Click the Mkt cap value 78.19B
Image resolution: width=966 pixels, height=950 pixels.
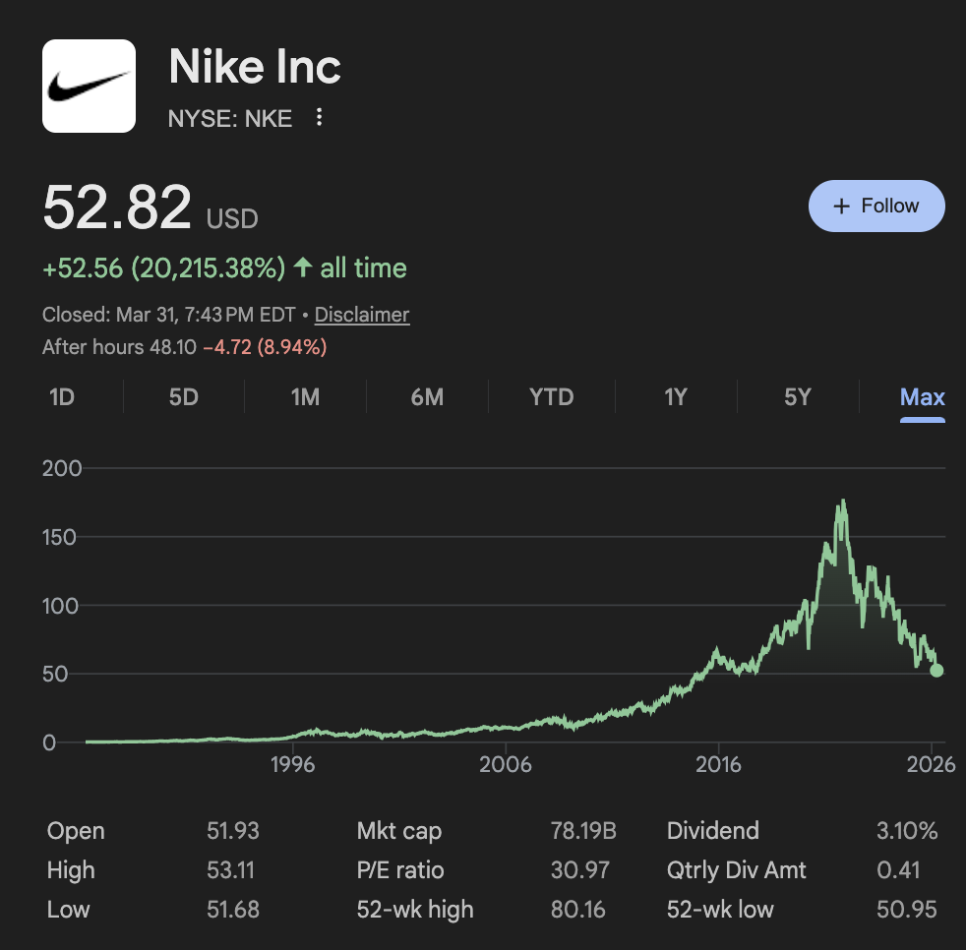tap(582, 831)
